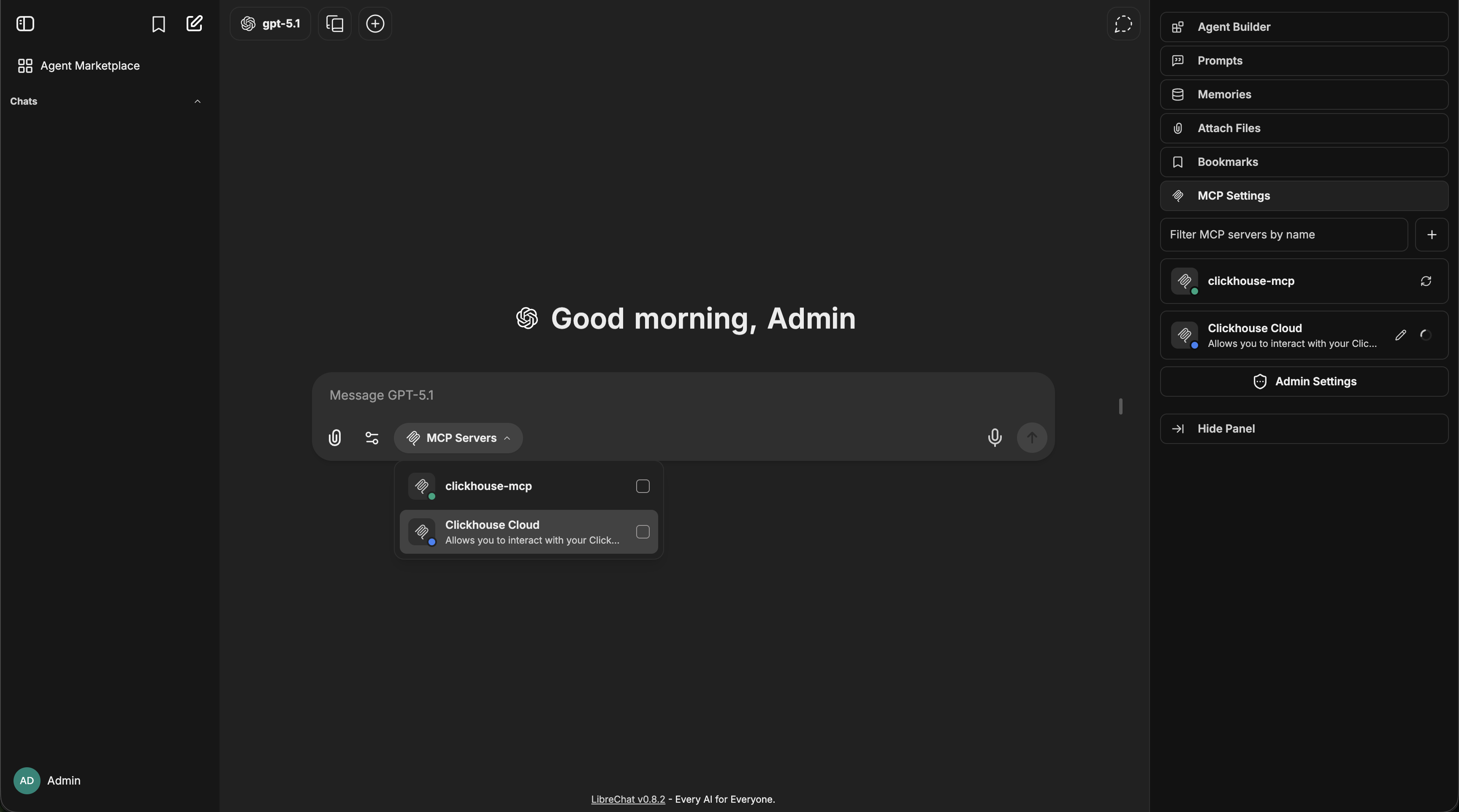
Task: Open model parameters with the sliders icon
Action: [x=372, y=438]
